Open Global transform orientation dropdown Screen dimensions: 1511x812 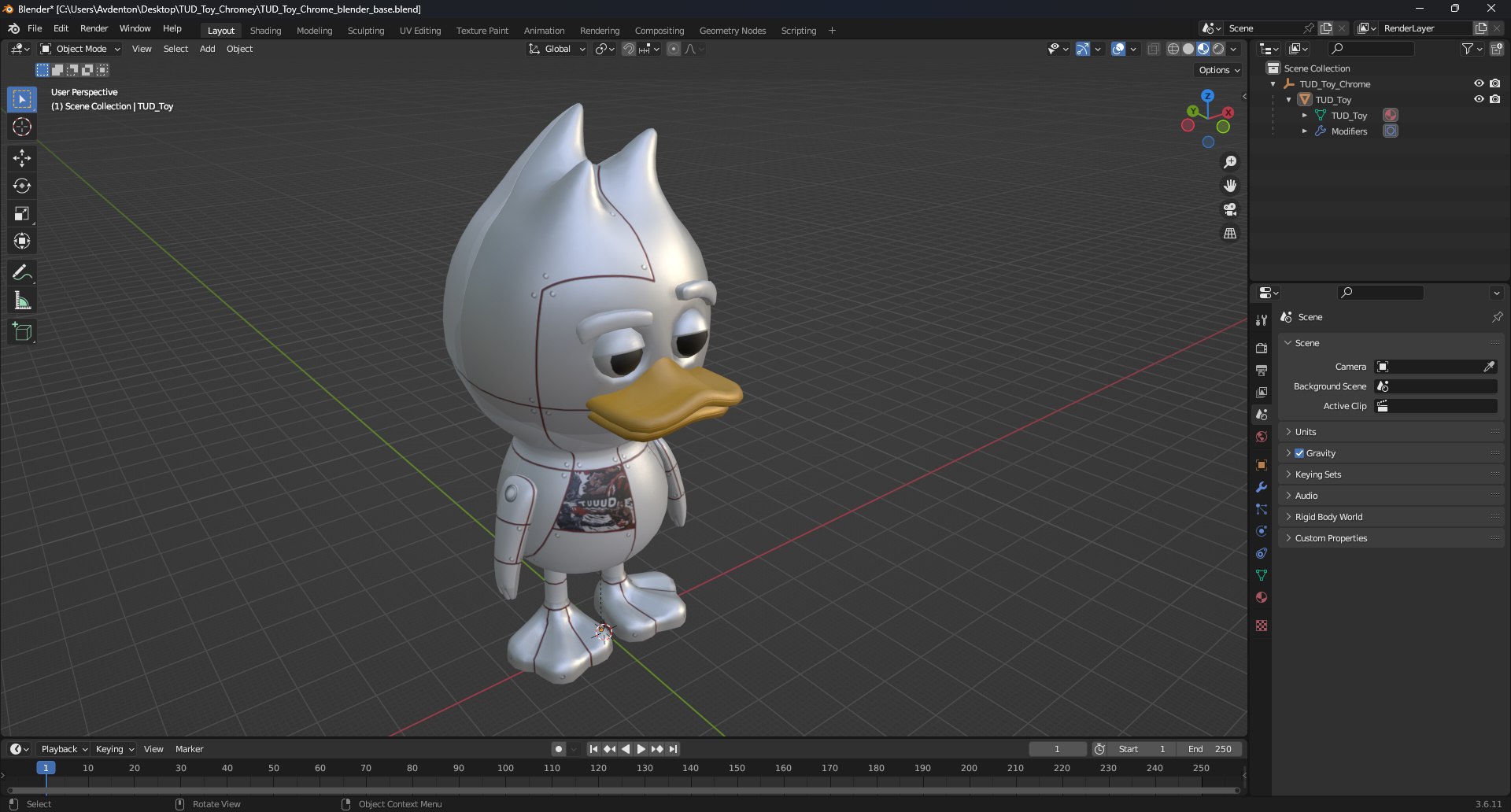[557, 49]
